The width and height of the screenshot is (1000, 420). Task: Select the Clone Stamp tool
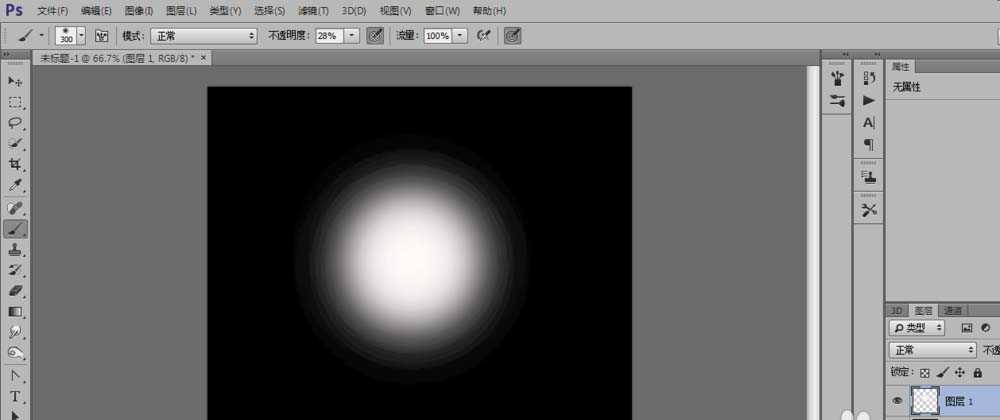[15, 249]
